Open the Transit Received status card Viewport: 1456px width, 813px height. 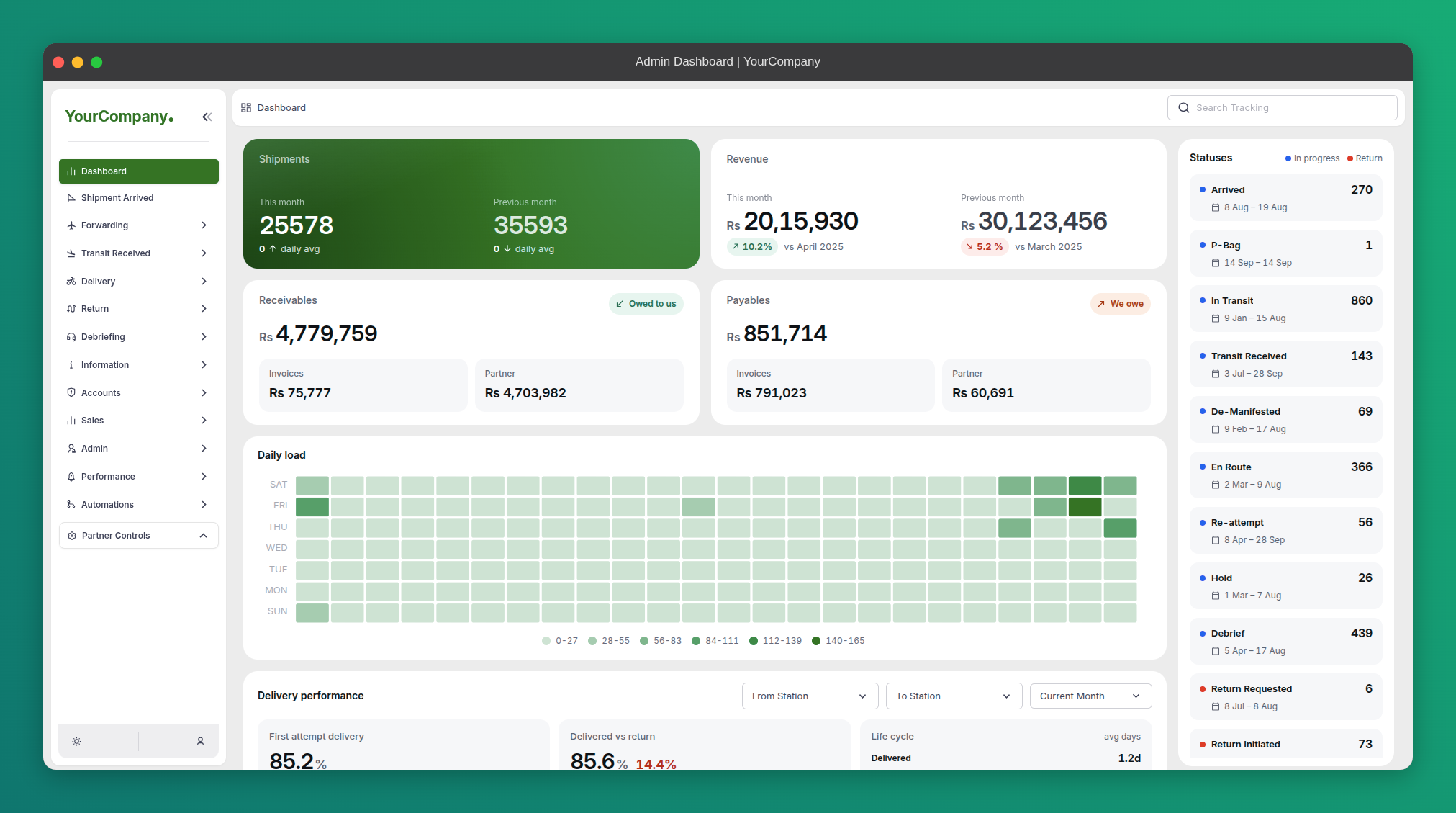(x=1285, y=364)
